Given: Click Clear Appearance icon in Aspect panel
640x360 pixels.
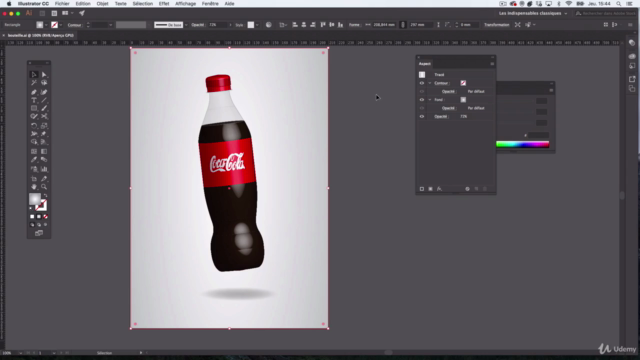Looking at the screenshot, I should click(x=467, y=189).
